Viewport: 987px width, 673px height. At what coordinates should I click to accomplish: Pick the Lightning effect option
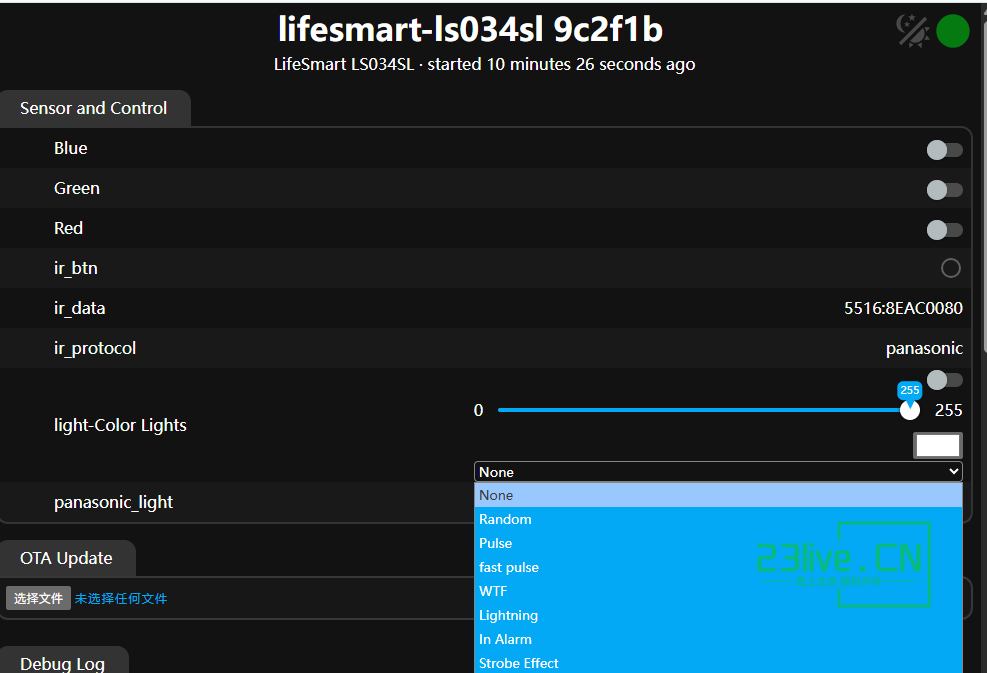pos(718,615)
